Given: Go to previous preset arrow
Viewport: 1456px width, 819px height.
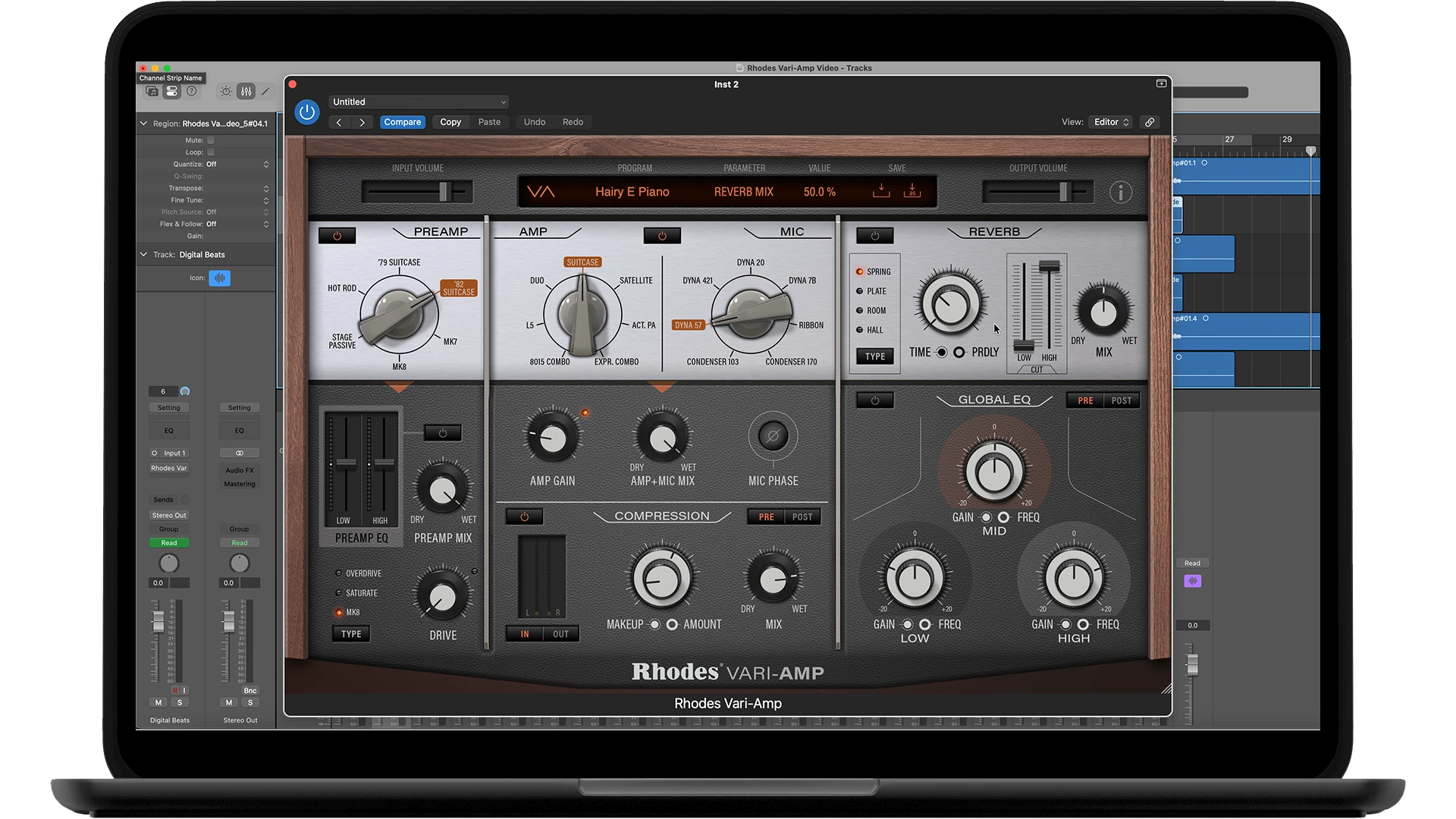Looking at the screenshot, I should tap(339, 122).
